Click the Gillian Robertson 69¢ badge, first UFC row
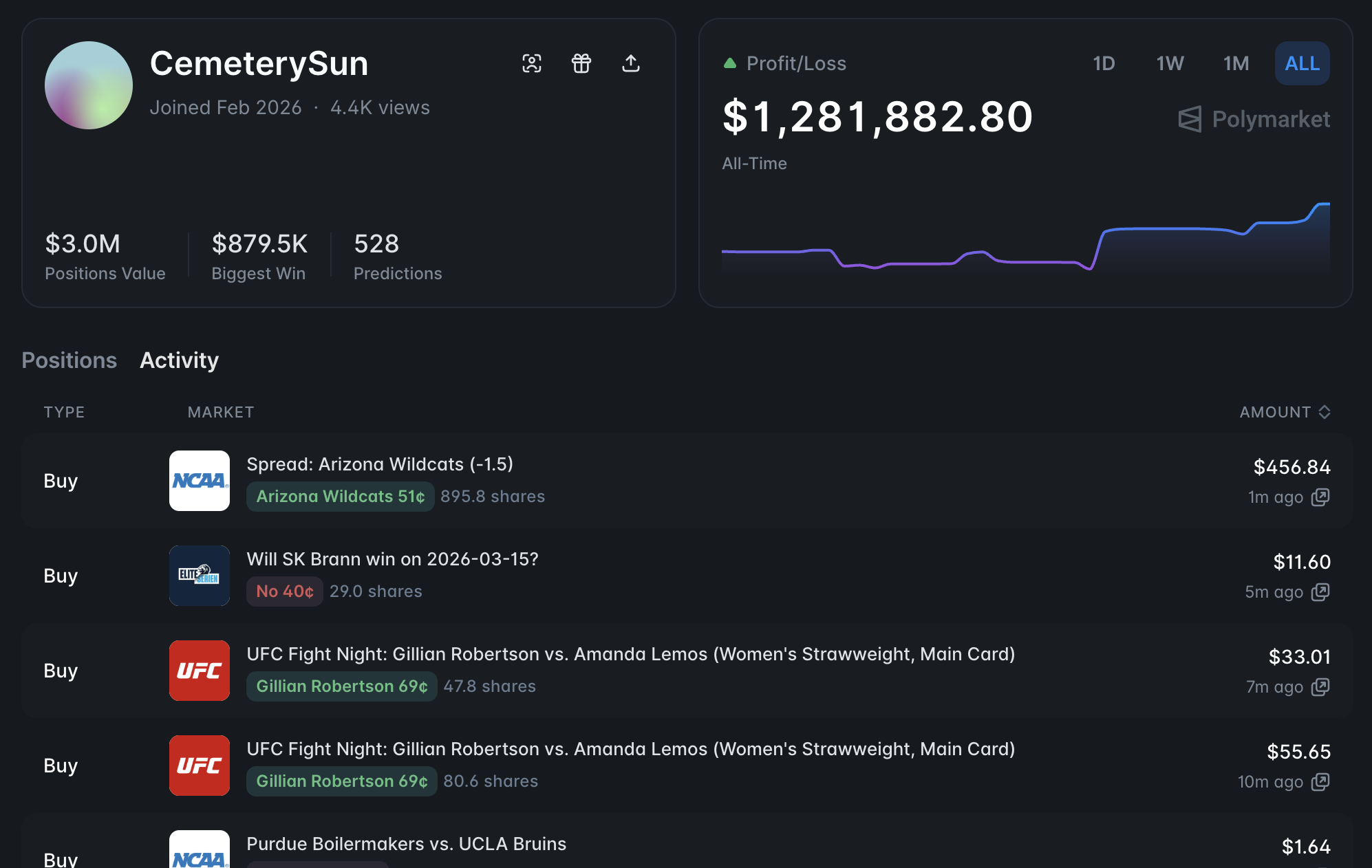1372x868 pixels. click(x=341, y=686)
